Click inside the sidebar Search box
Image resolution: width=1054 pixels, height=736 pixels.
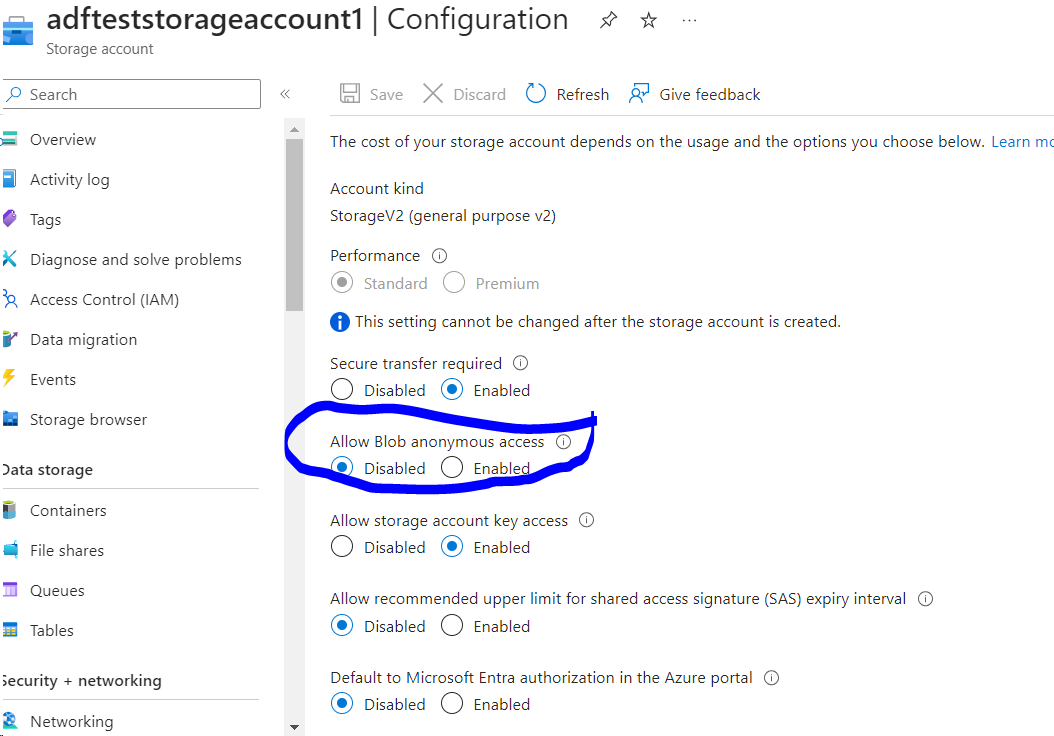coord(130,93)
